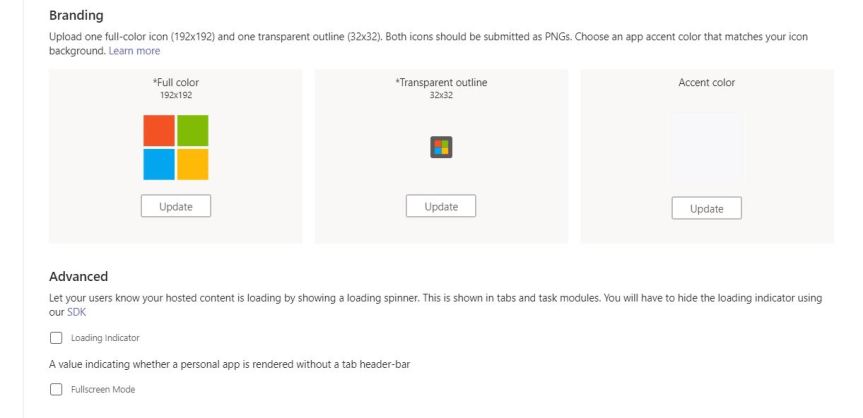Enable the Fullscreen Mode checkbox
This screenshot has height=418, width=863.
[56, 389]
